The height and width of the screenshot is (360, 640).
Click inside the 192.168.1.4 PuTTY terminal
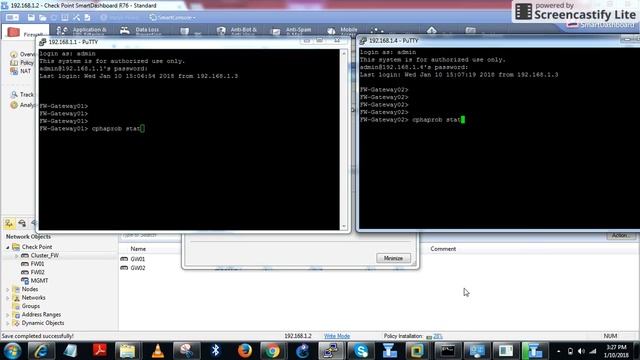click(499, 138)
